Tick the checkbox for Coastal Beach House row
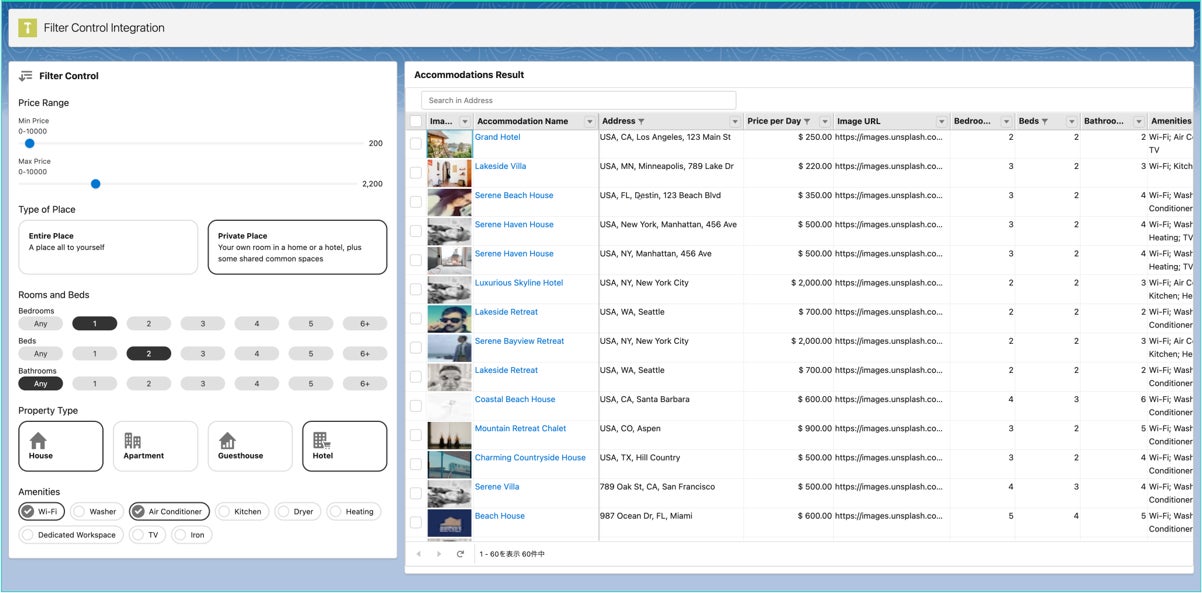1202x593 pixels. [416, 406]
